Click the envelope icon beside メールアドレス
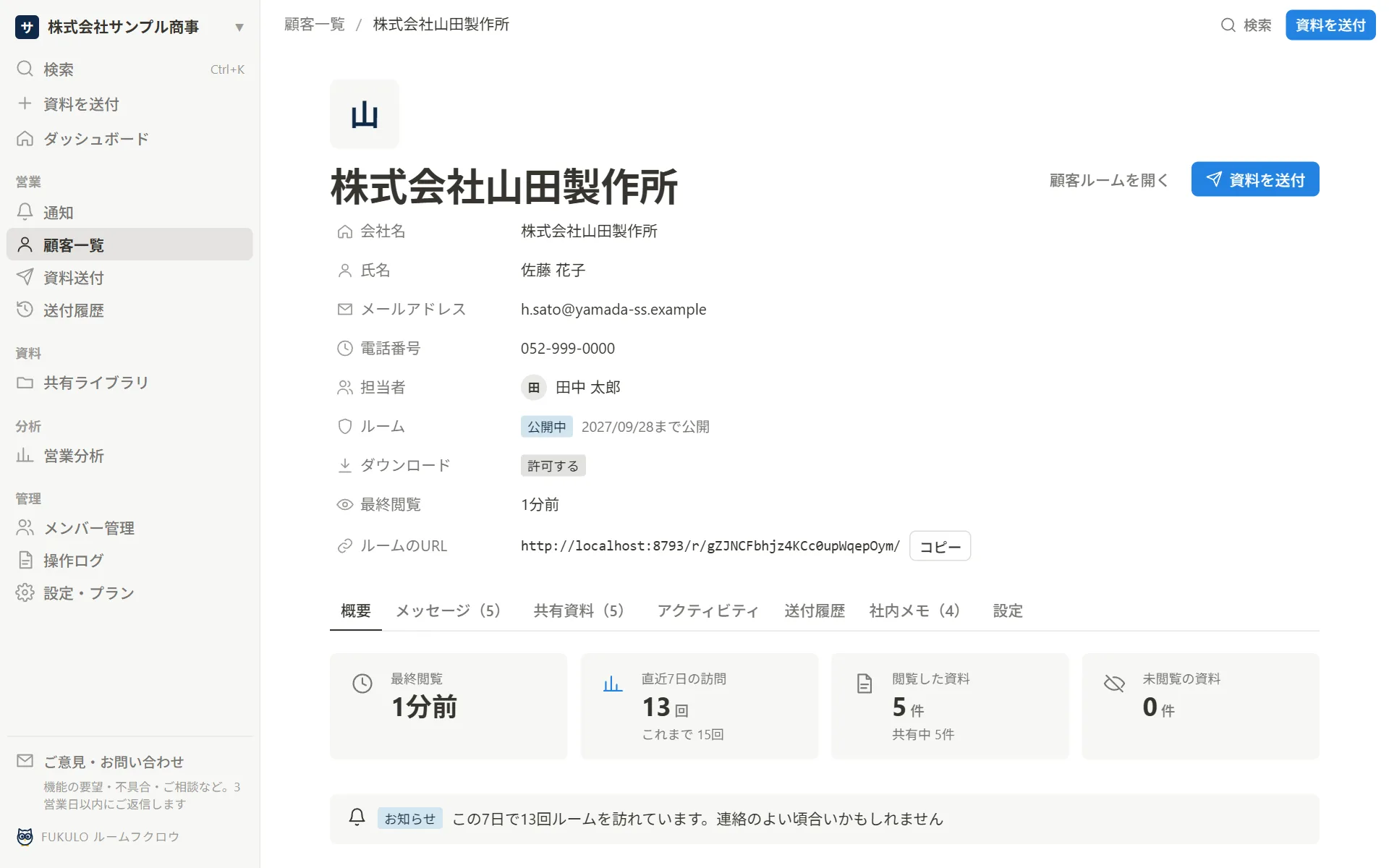 [345, 310]
